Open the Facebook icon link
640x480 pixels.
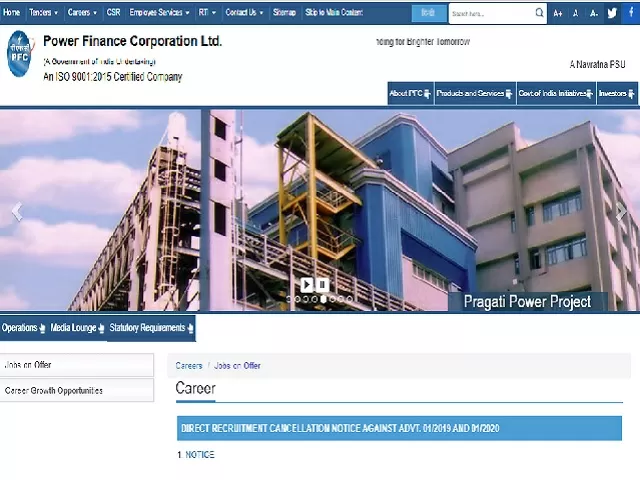coord(631,13)
